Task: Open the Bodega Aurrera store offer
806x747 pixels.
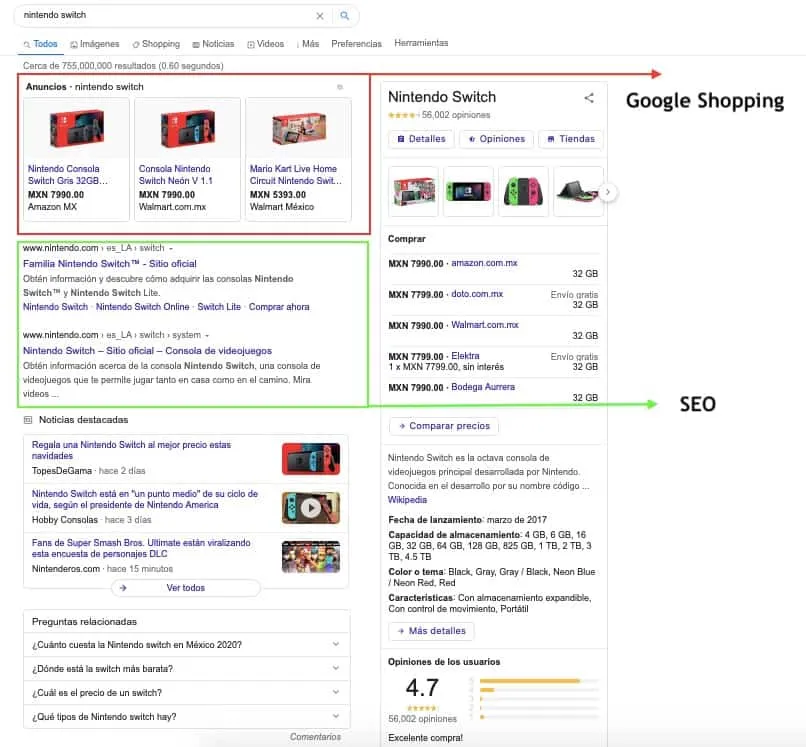Action: (483, 387)
